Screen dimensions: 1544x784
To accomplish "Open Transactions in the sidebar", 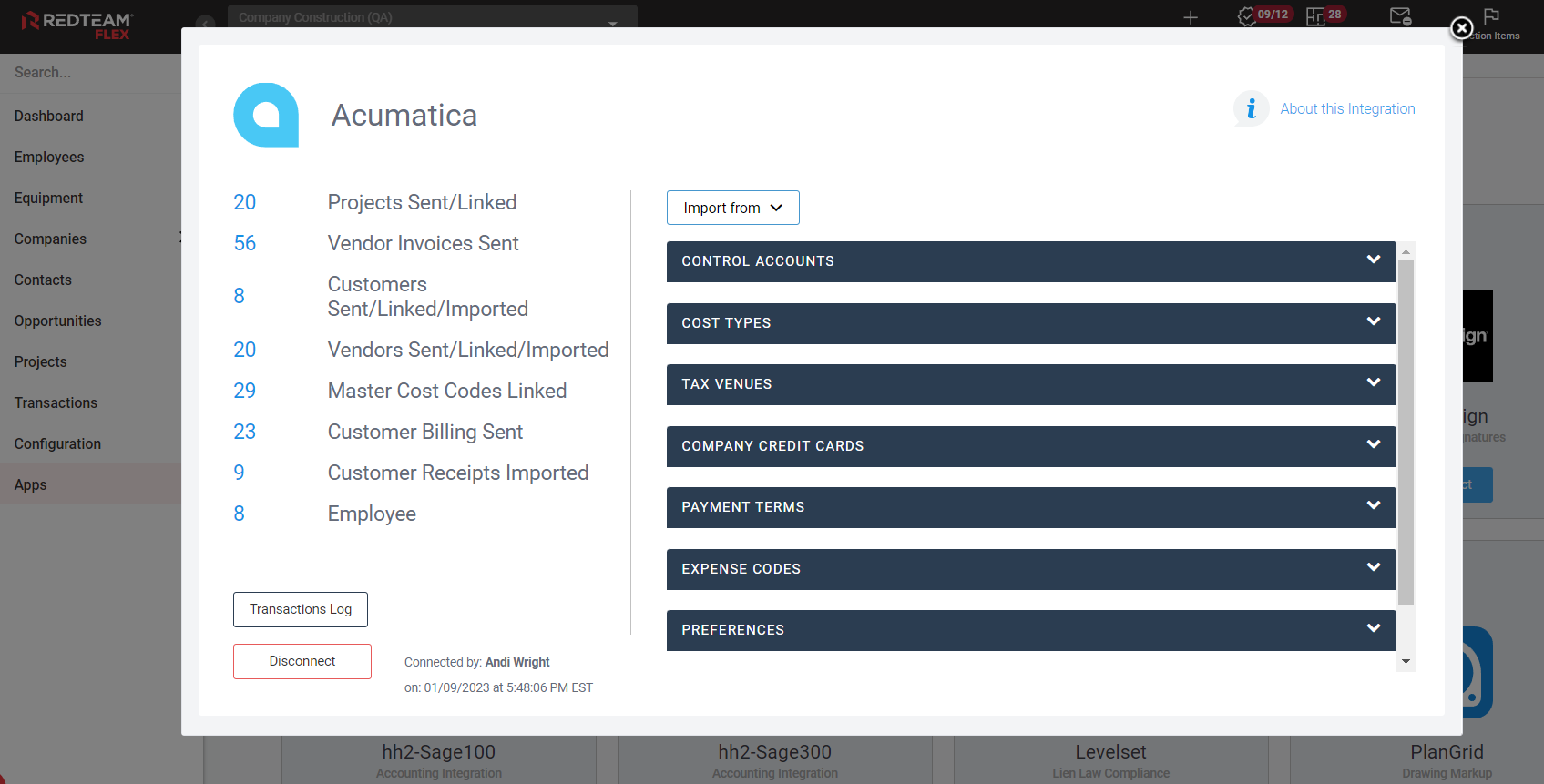I will click(56, 402).
